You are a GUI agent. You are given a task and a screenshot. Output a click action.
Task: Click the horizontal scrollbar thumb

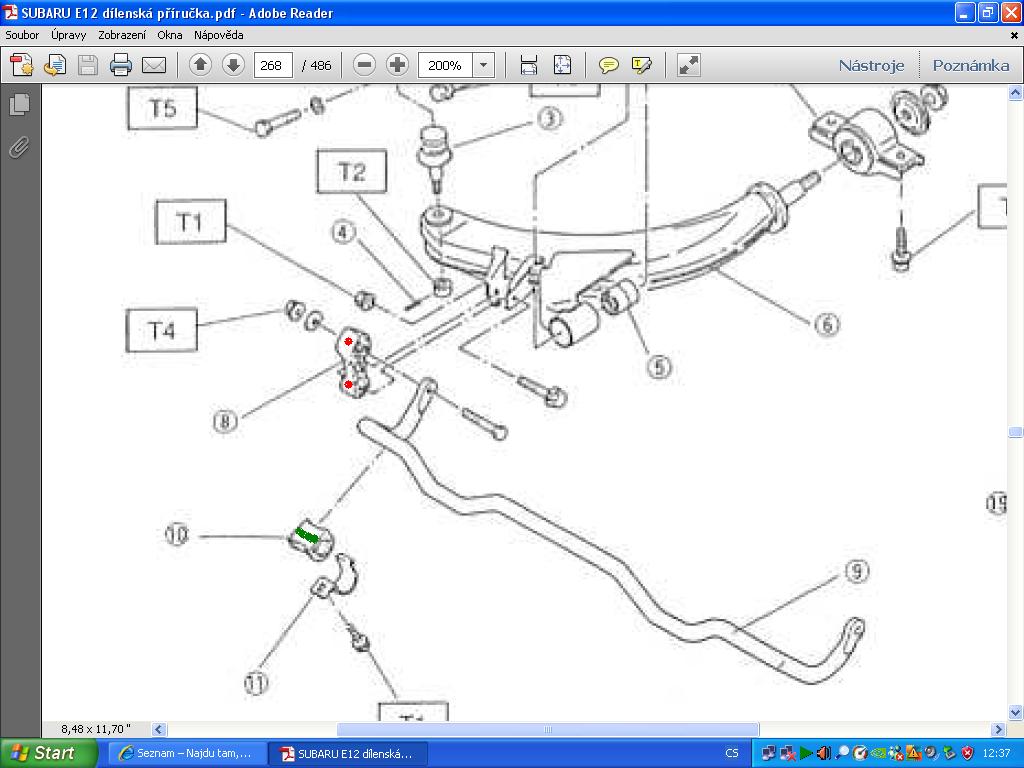(548, 729)
